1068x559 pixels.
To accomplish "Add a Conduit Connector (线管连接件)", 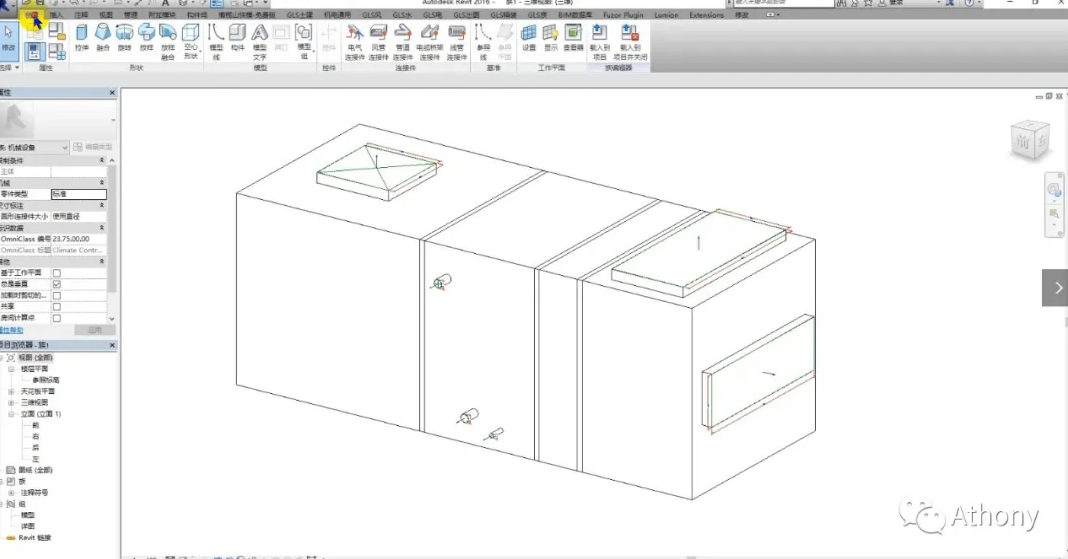I will pos(457,42).
